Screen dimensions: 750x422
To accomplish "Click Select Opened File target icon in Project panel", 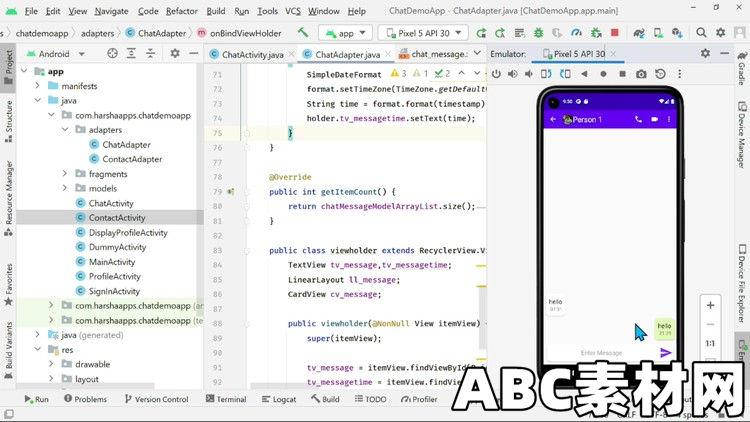I will click(x=112, y=54).
